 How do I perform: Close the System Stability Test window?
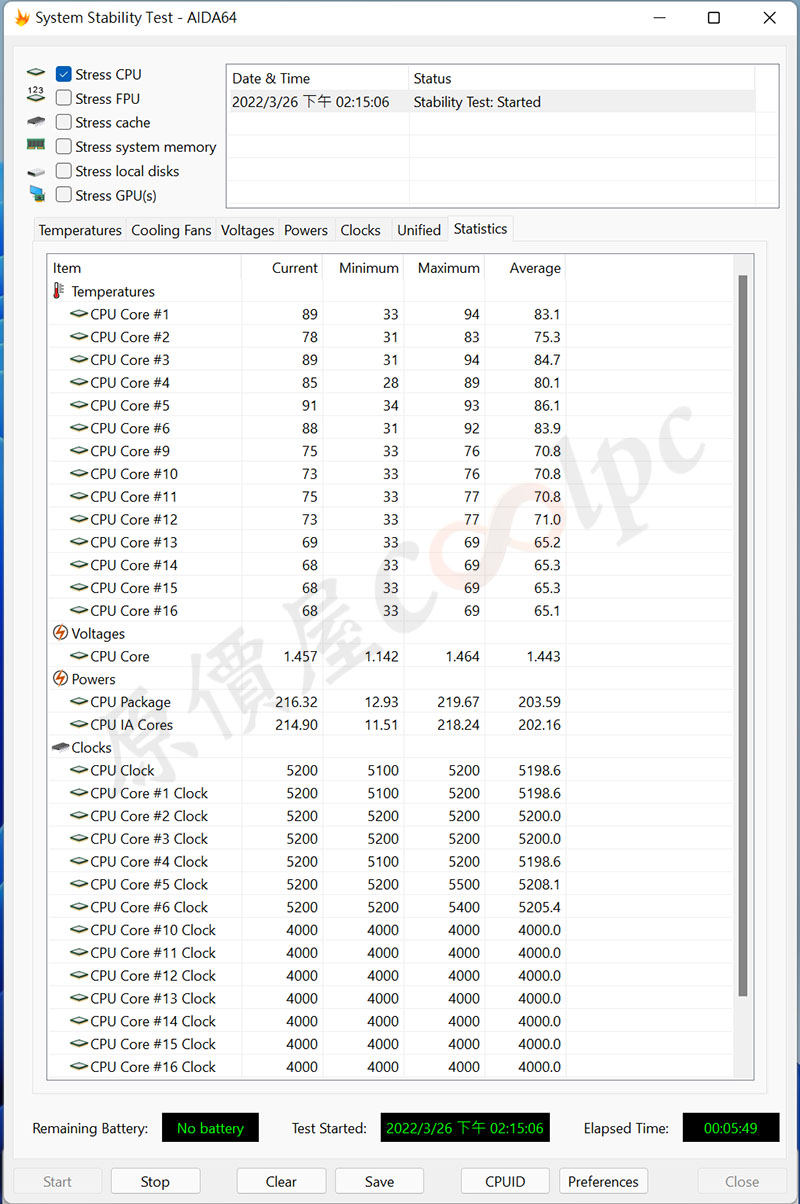(769, 18)
